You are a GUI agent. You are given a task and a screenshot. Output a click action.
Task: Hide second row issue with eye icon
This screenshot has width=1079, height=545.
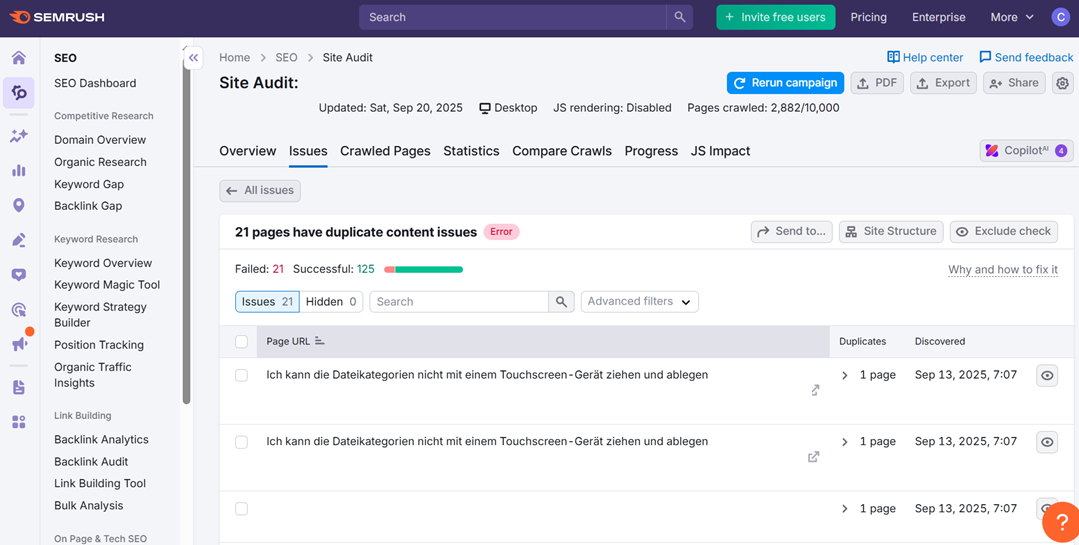1047,442
